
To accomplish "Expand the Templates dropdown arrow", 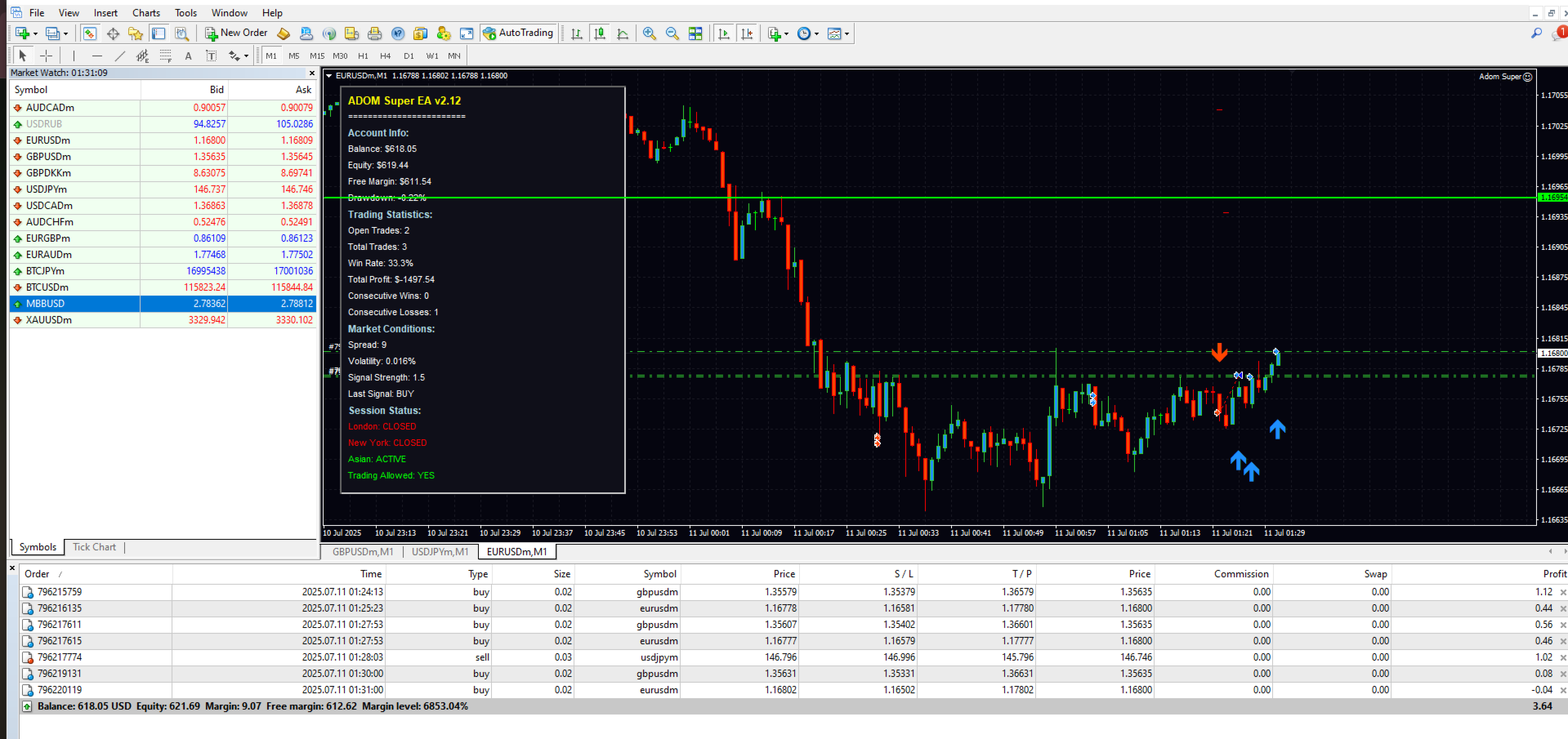I will coord(847,34).
